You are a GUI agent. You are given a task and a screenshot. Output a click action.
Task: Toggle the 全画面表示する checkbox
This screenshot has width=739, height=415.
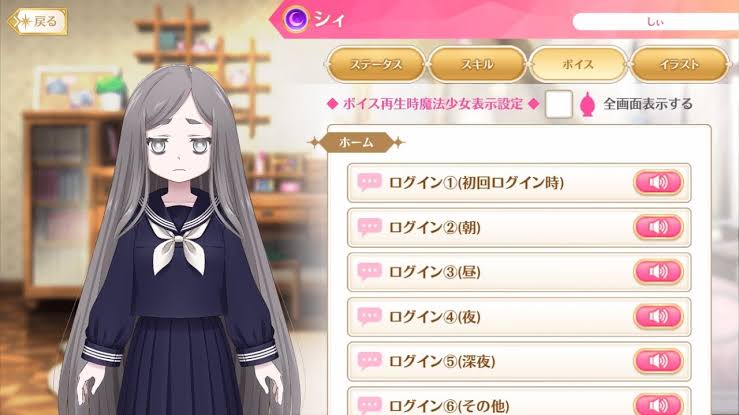coord(558,104)
